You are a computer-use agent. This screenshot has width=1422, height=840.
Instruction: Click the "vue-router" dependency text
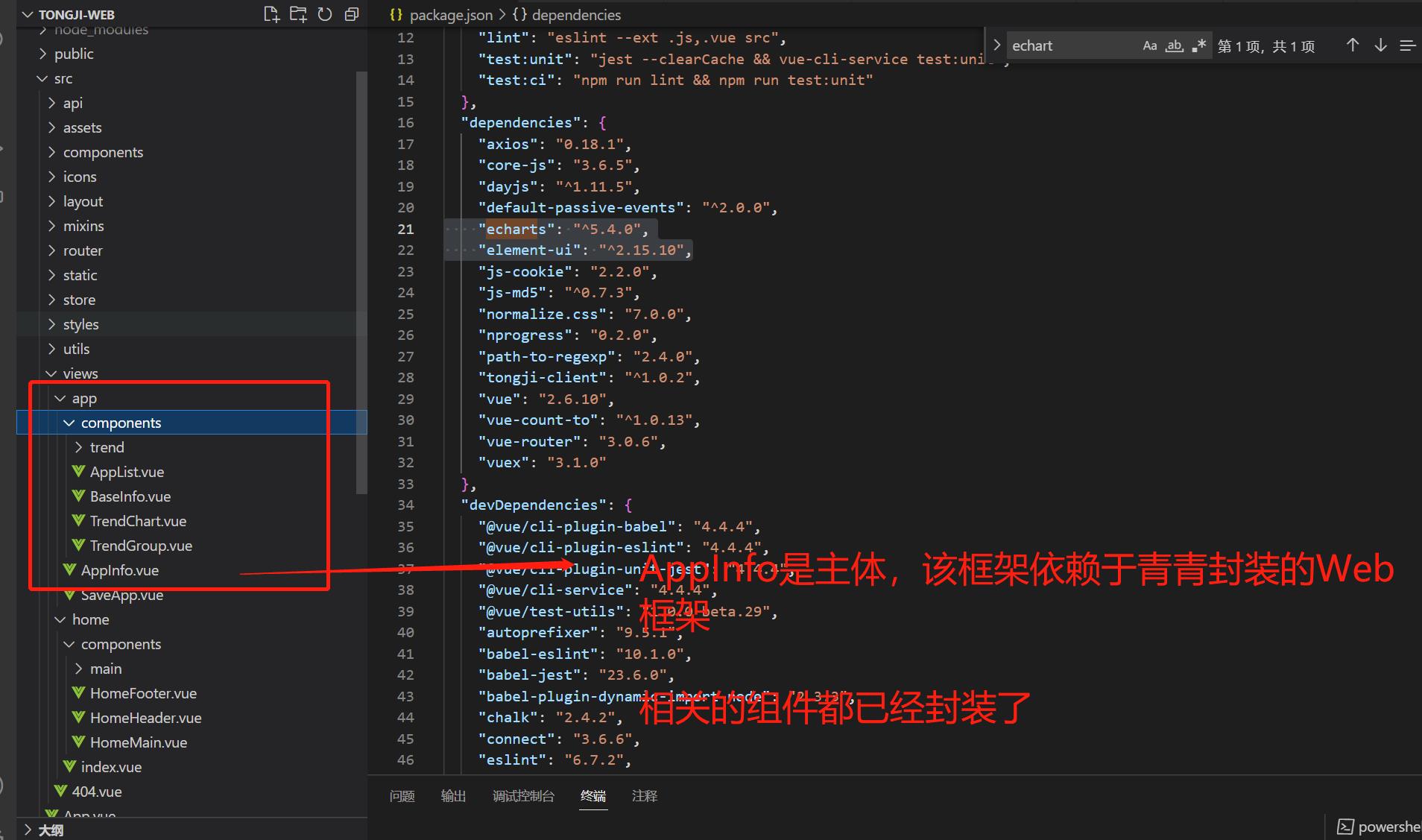[x=529, y=441]
